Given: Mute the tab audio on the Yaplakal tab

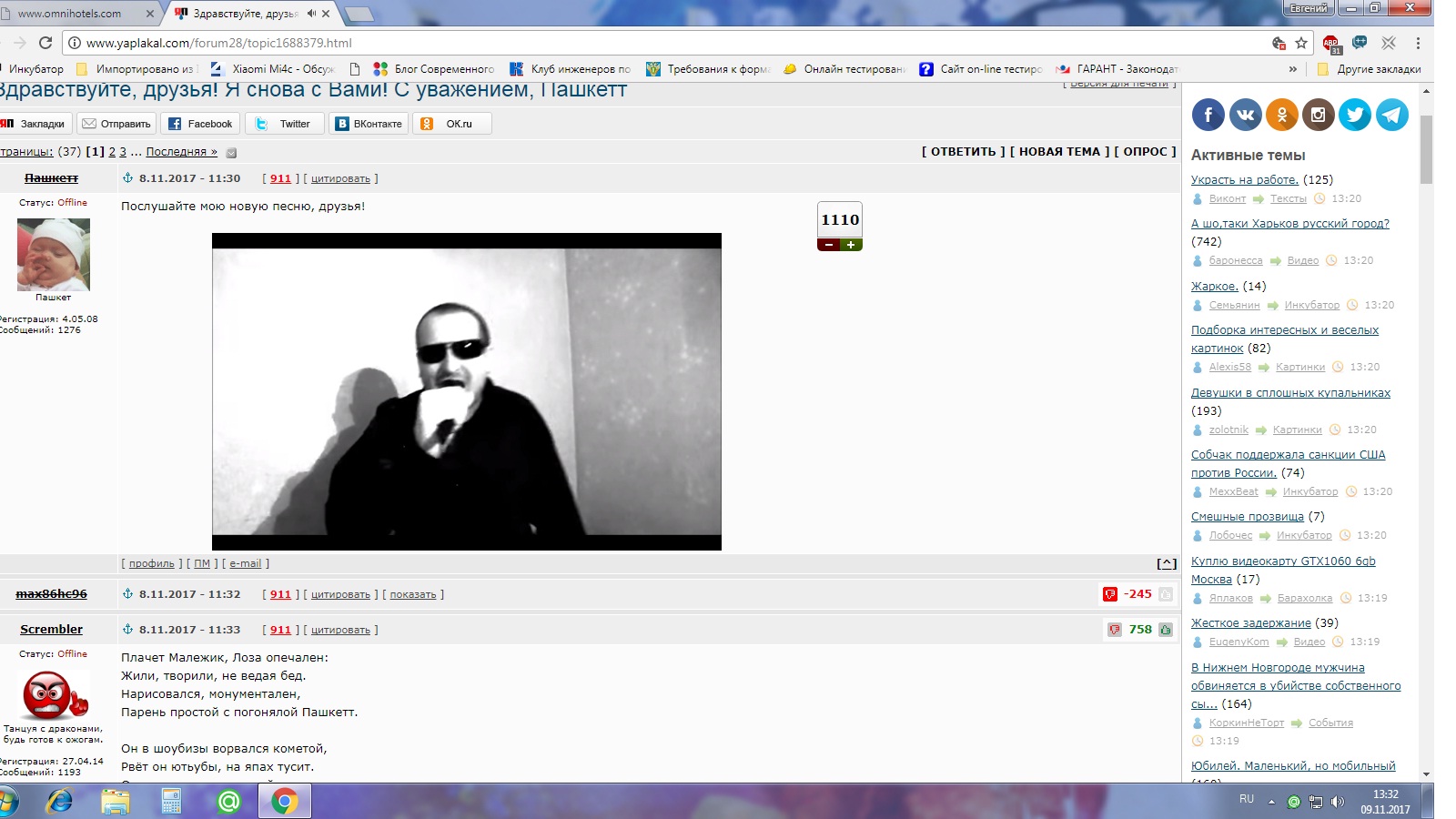Looking at the screenshot, I should coord(311,14).
